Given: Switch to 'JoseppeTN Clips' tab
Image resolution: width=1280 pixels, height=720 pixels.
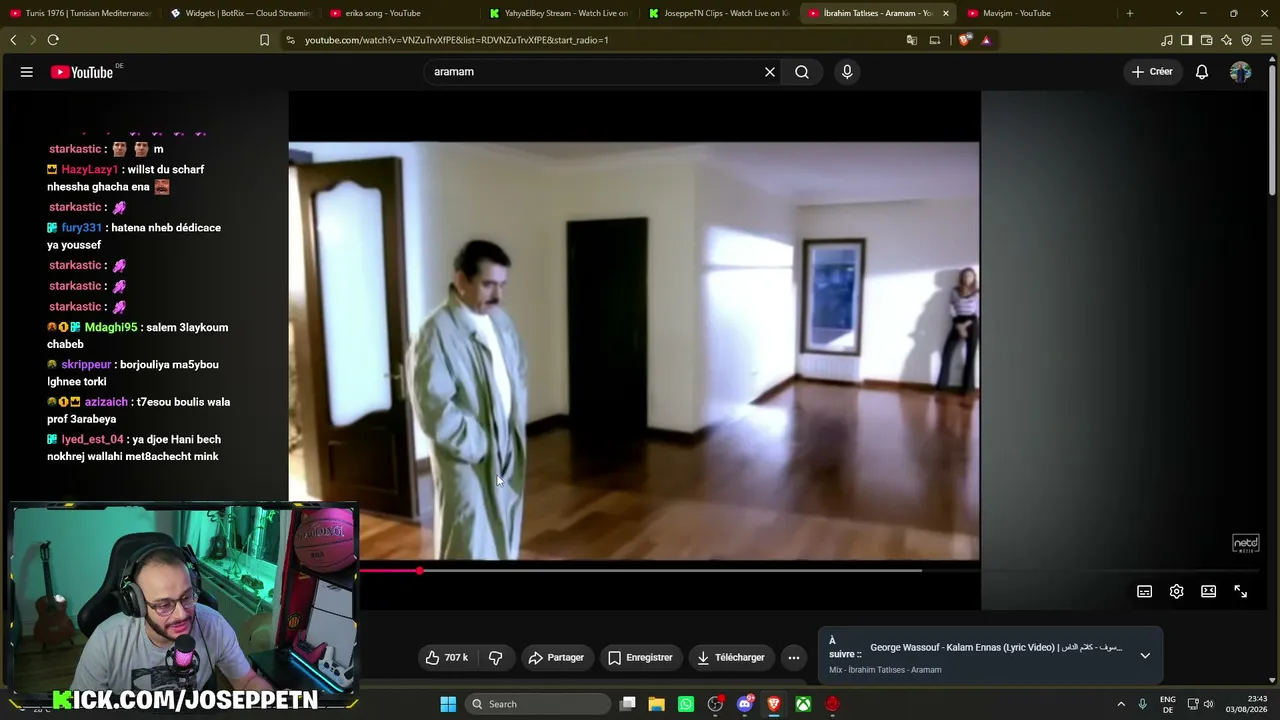Looking at the screenshot, I should (x=720, y=13).
